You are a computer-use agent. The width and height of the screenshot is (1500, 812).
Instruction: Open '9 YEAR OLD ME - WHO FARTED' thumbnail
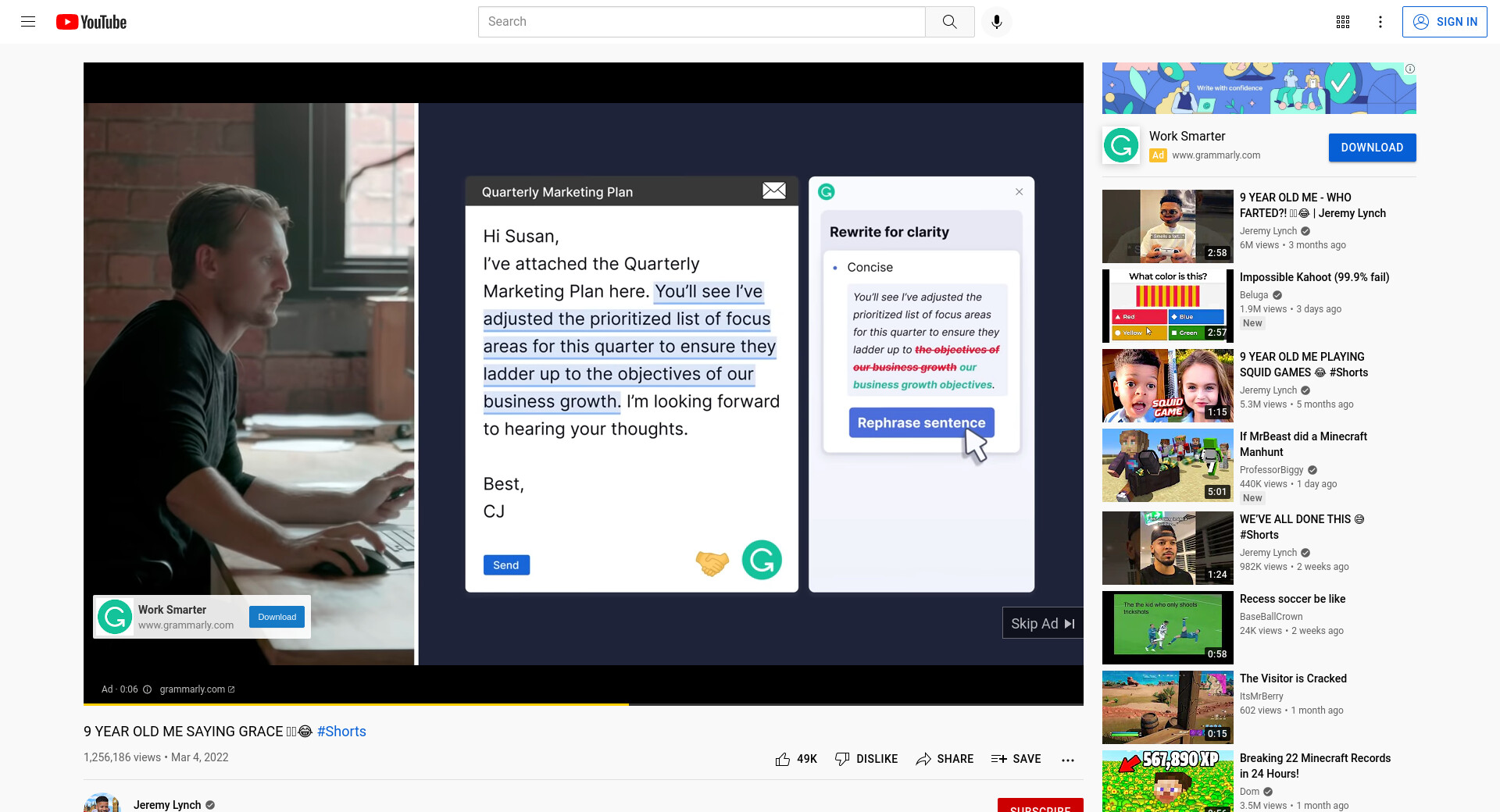1168,226
